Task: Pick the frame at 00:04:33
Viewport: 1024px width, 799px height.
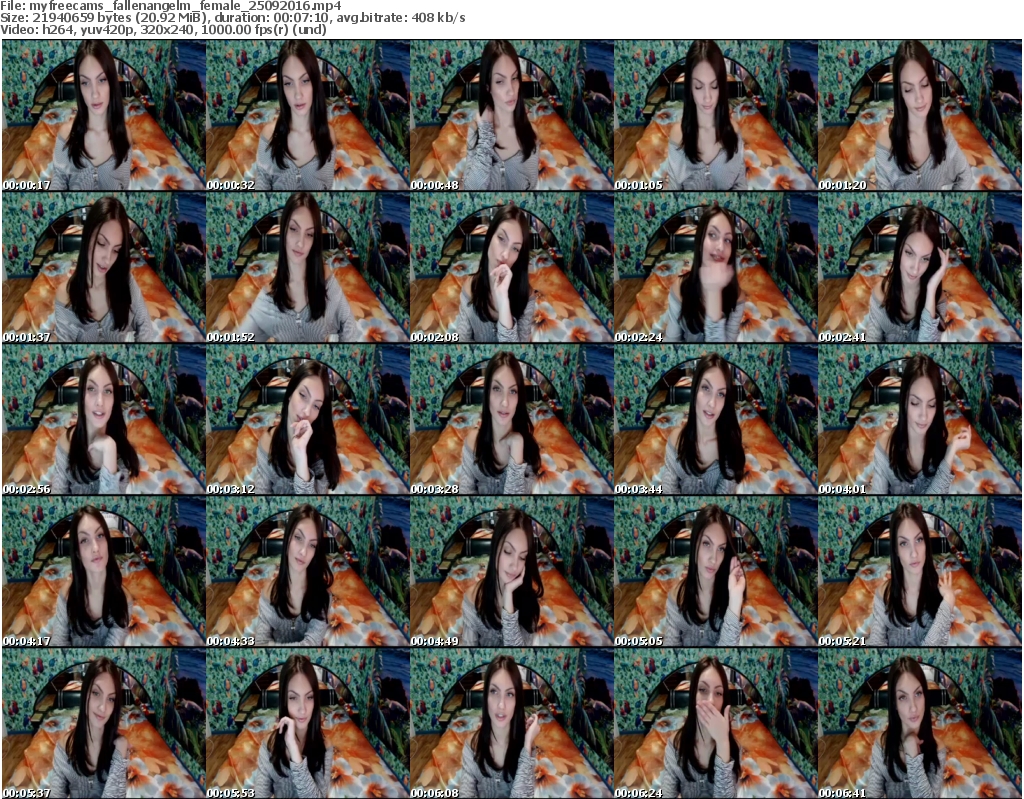Action: tap(307, 572)
